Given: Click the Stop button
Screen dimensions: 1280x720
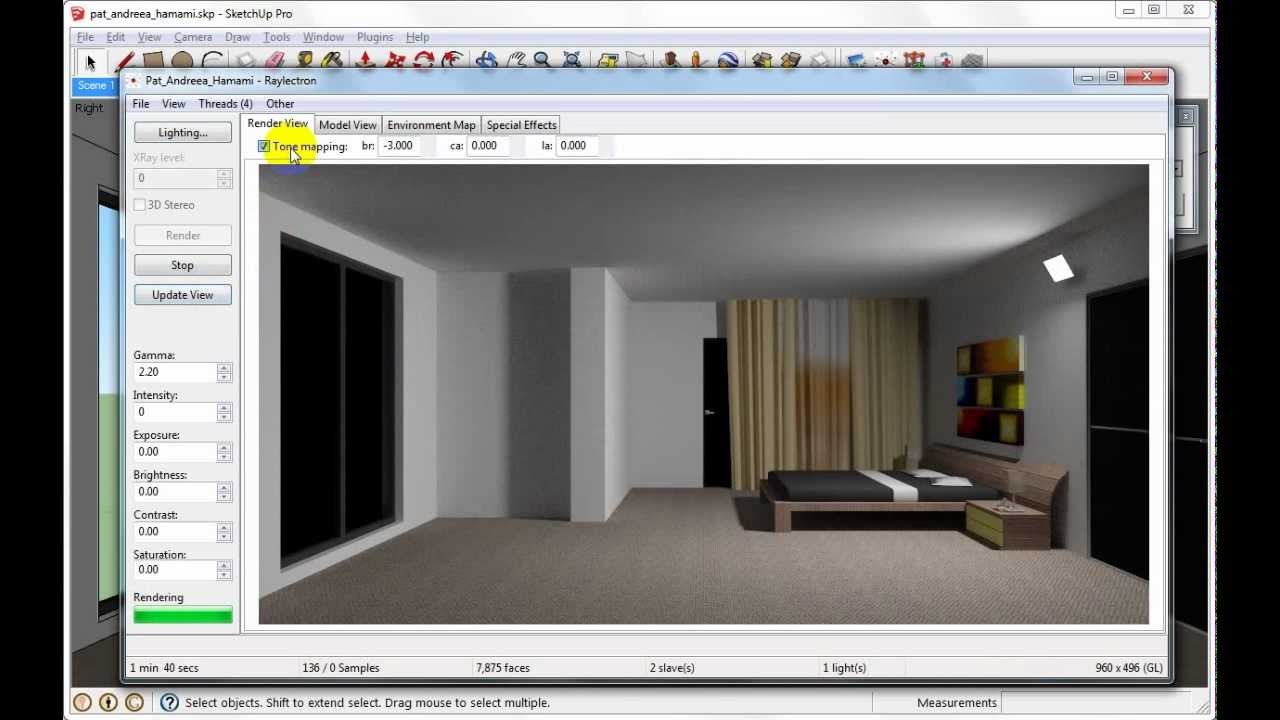Looking at the screenshot, I should [x=183, y=265].
